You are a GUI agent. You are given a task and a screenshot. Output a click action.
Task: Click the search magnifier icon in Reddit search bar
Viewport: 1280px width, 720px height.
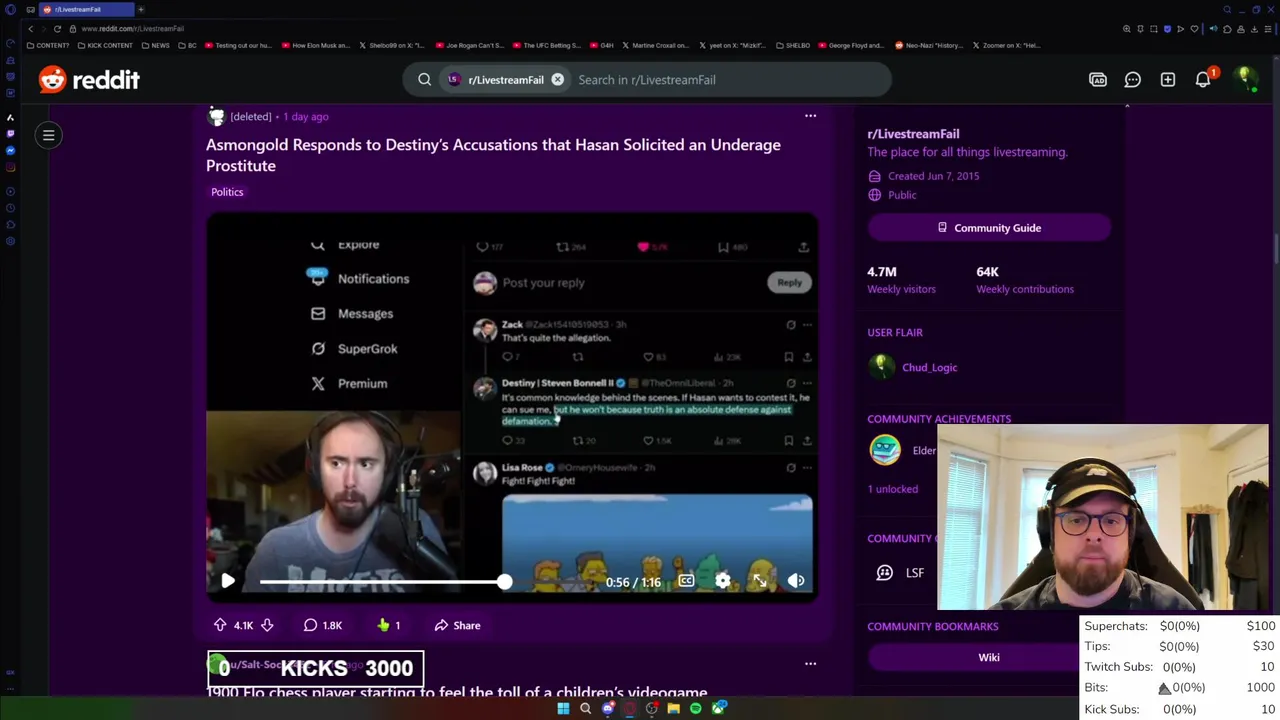425,79
